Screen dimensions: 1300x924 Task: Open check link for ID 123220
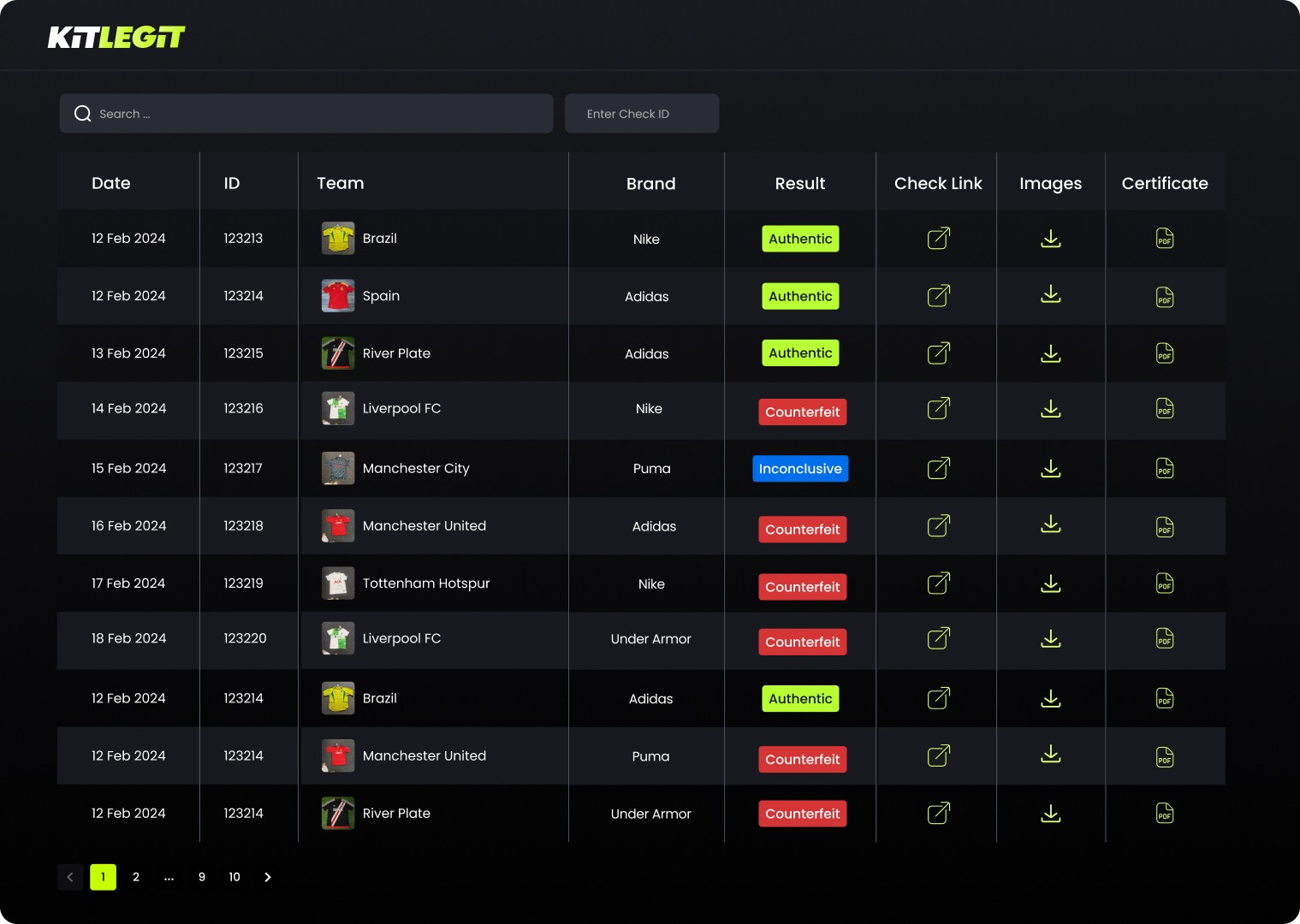(939, 638)
